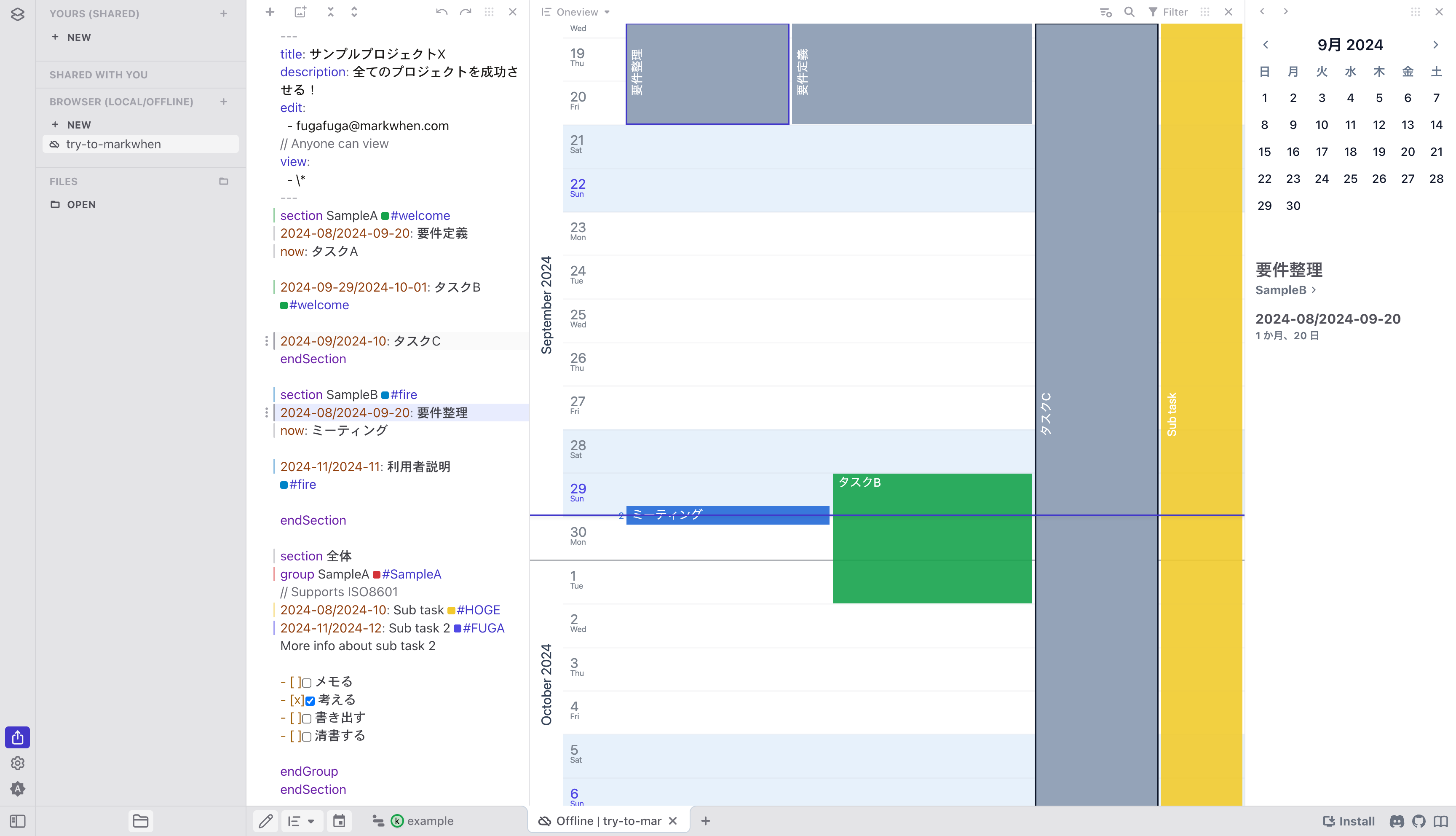Screen dimensions: 1456x836
Task: Check the 清書する checkbox
Action: pos(308,736)
